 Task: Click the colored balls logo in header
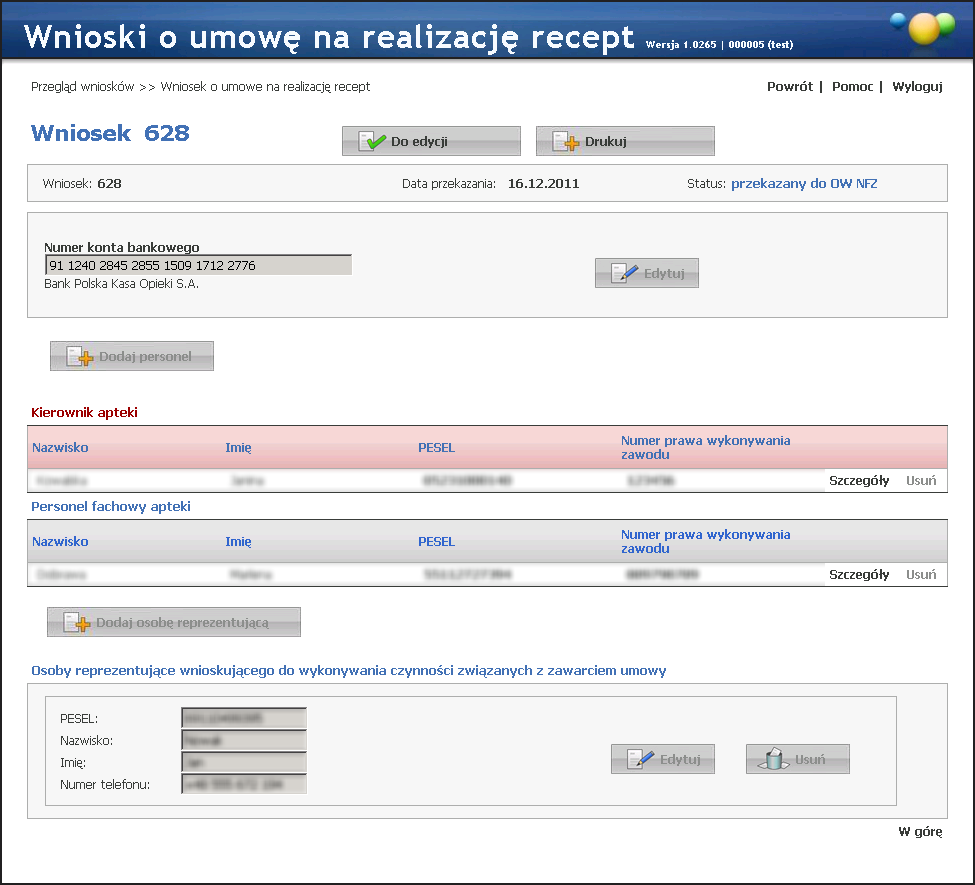922,28
